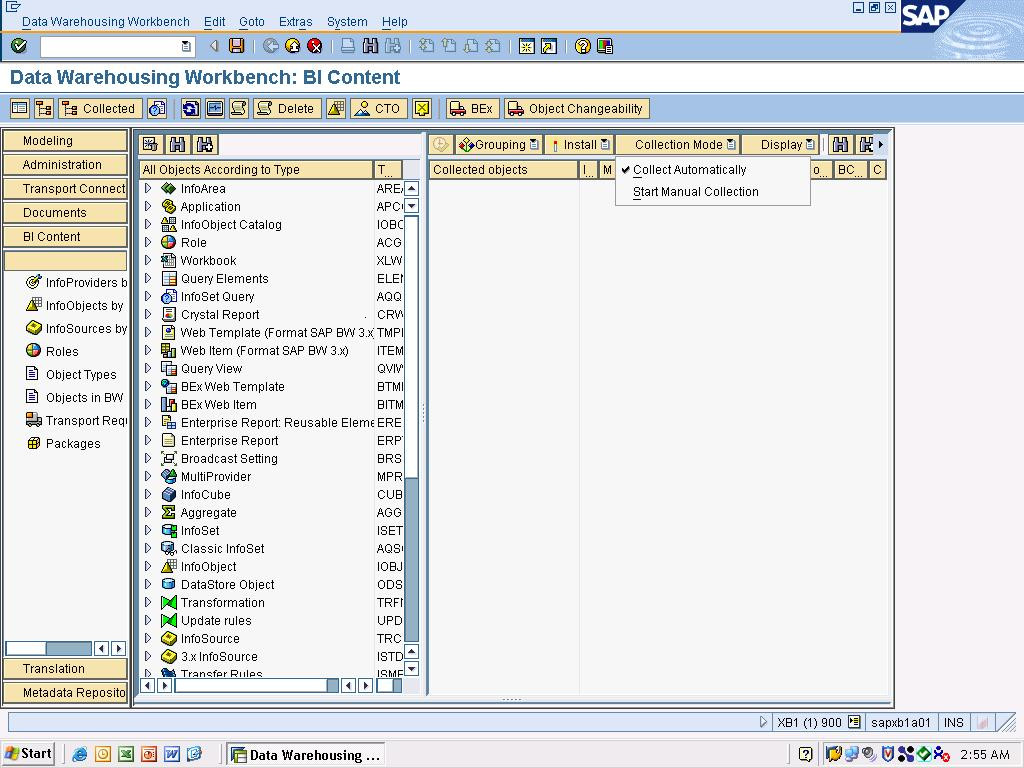Open the Goto menu
This screenshot has width=1024, height=768.
pos(251,22)
